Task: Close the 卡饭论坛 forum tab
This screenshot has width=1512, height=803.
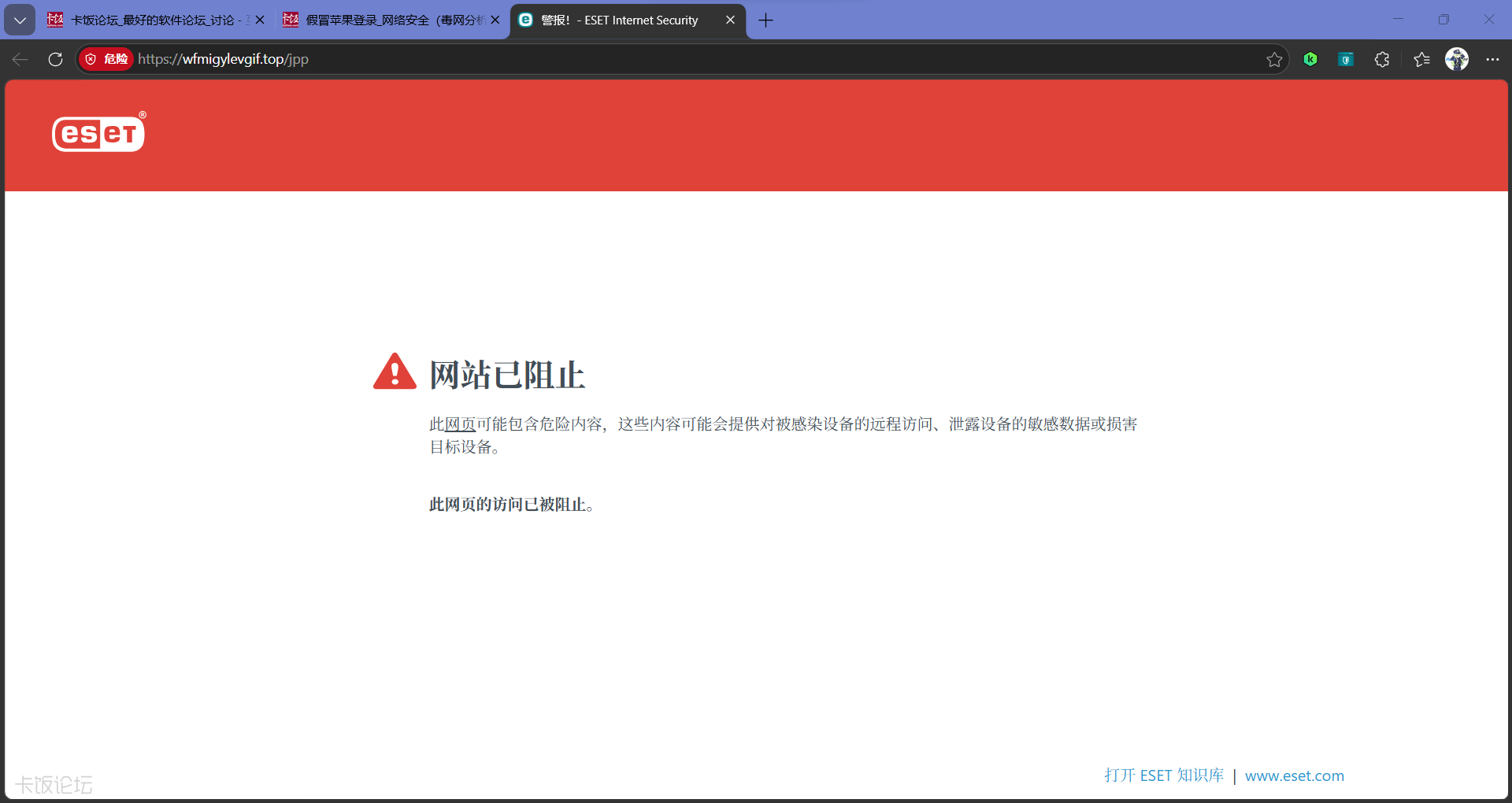Action: coord(260,20)
